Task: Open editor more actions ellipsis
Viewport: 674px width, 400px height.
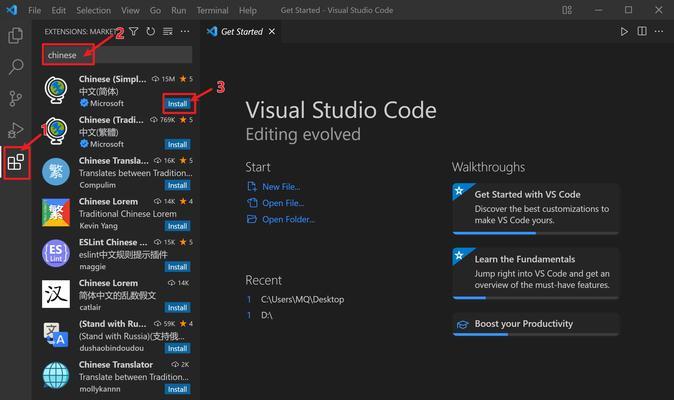Action: pos(659,31)
